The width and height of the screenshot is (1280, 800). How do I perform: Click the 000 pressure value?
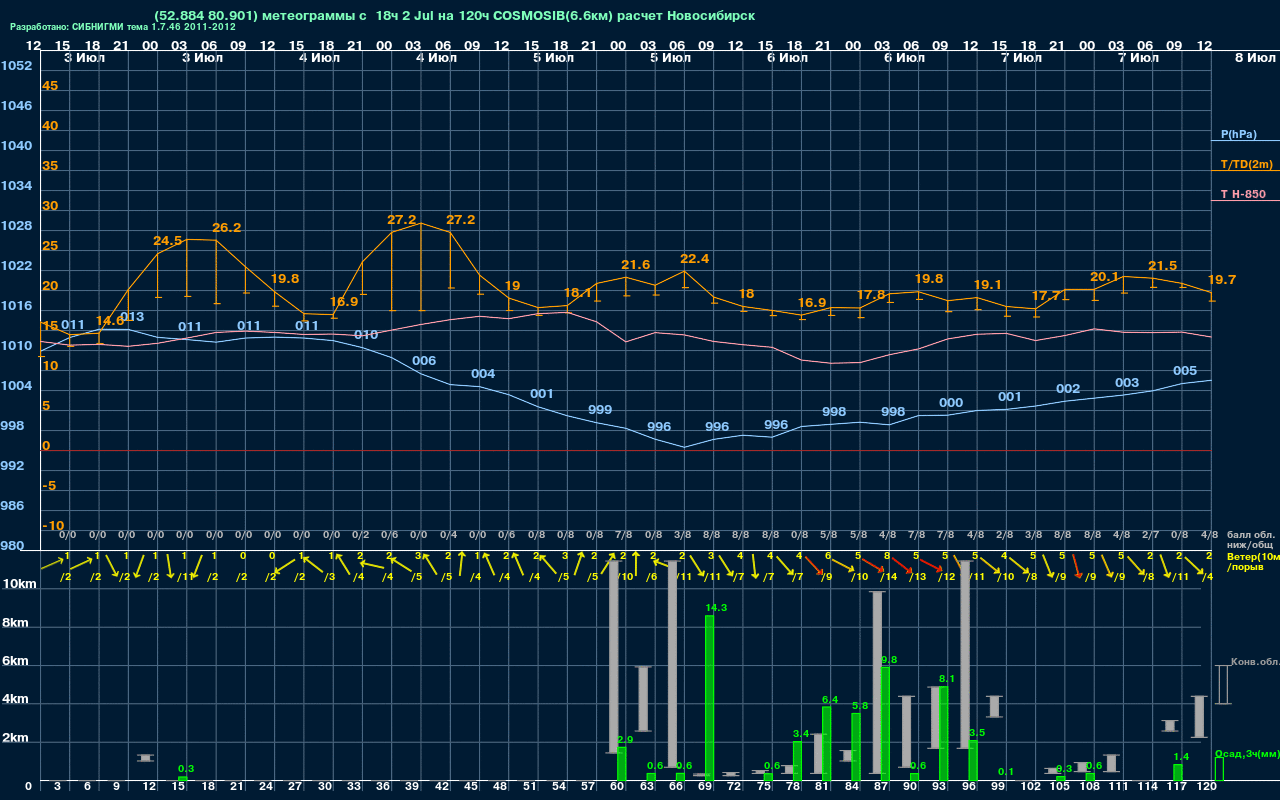(951, 403)
